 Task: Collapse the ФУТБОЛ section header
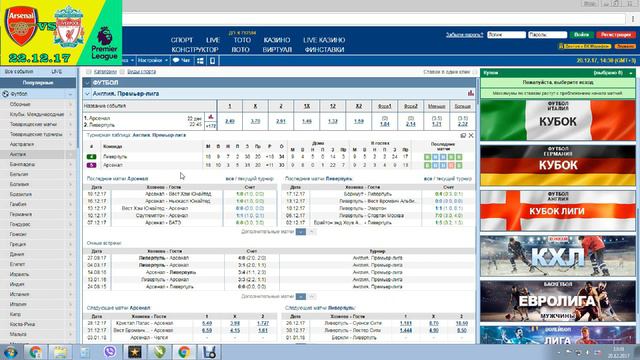coord(87,83)
